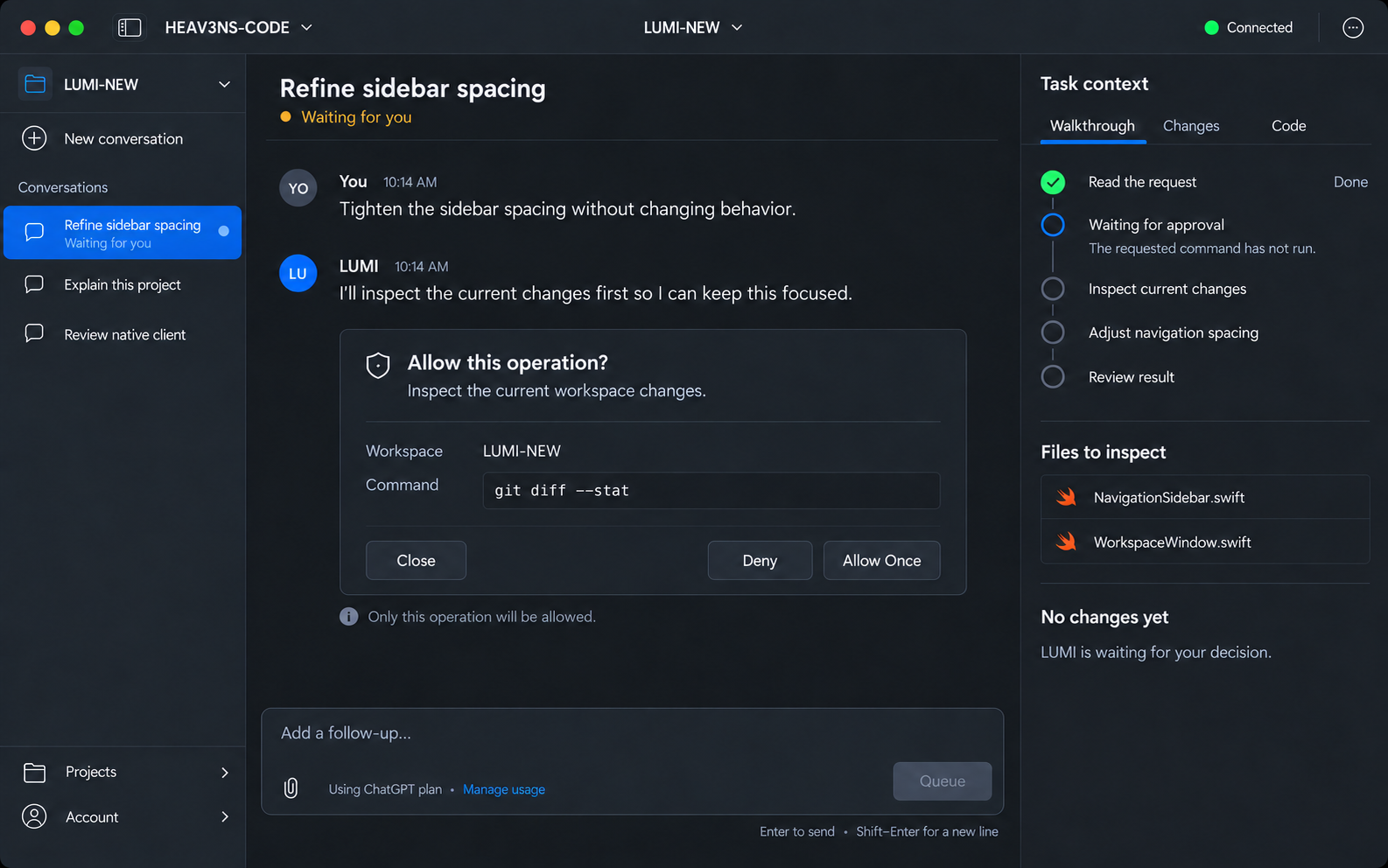Image resolution: width=1388 pixels, height=868 pixels.
Task: Click the LUMI-NEW folder icon
Action: point(35,84)
